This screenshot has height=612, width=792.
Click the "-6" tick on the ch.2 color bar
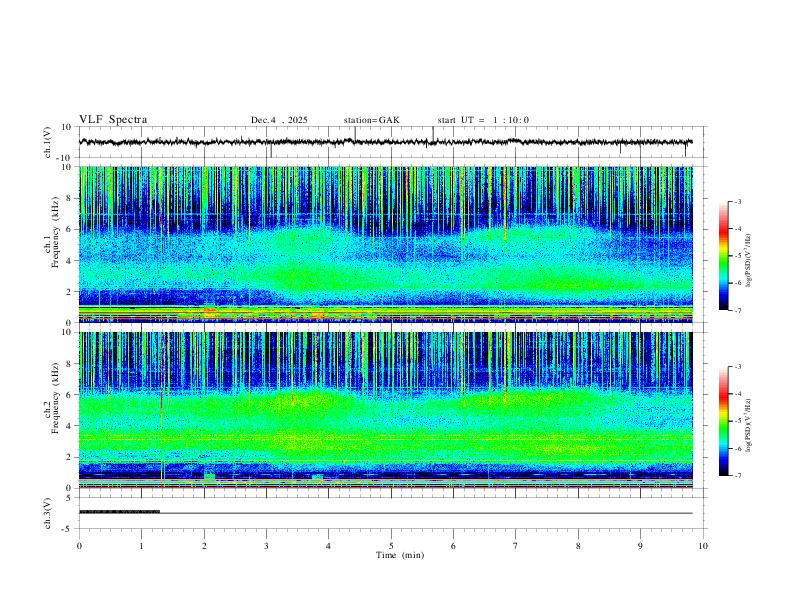[x=737, y=448]
